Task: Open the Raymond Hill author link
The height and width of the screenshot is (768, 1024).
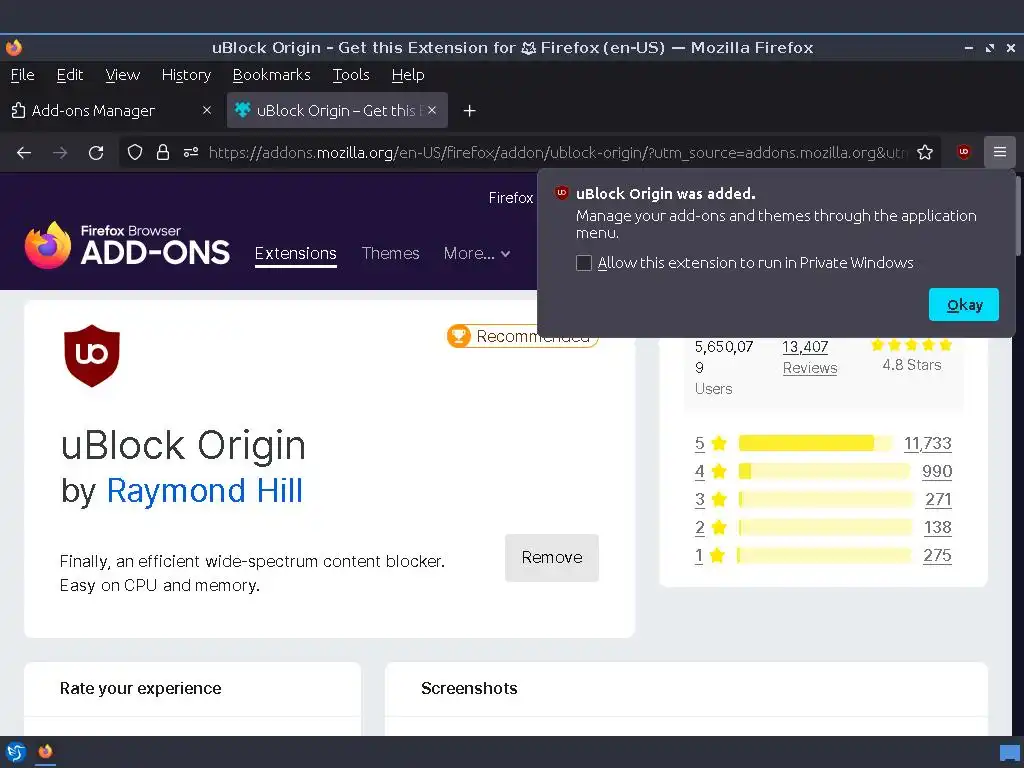Action: (204, 490)
